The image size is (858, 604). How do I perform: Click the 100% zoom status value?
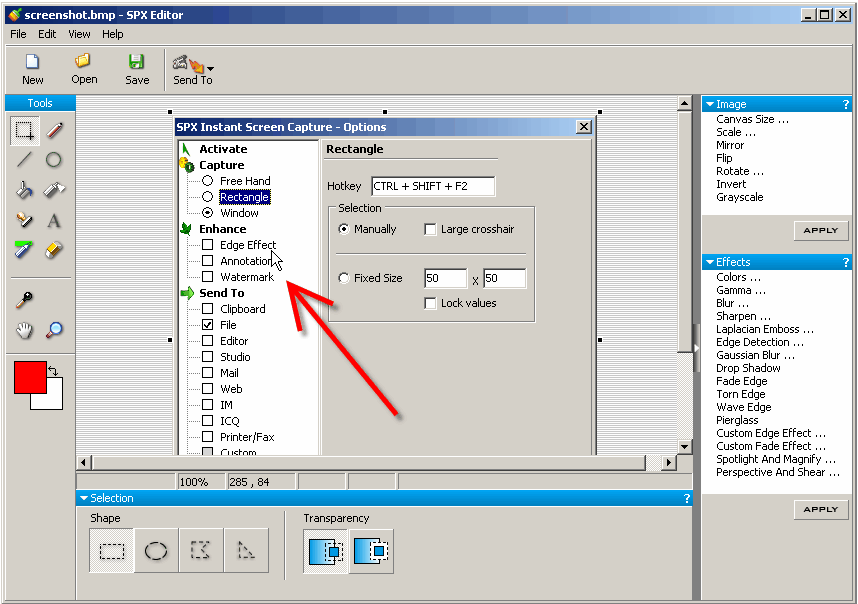pos(194,482)
